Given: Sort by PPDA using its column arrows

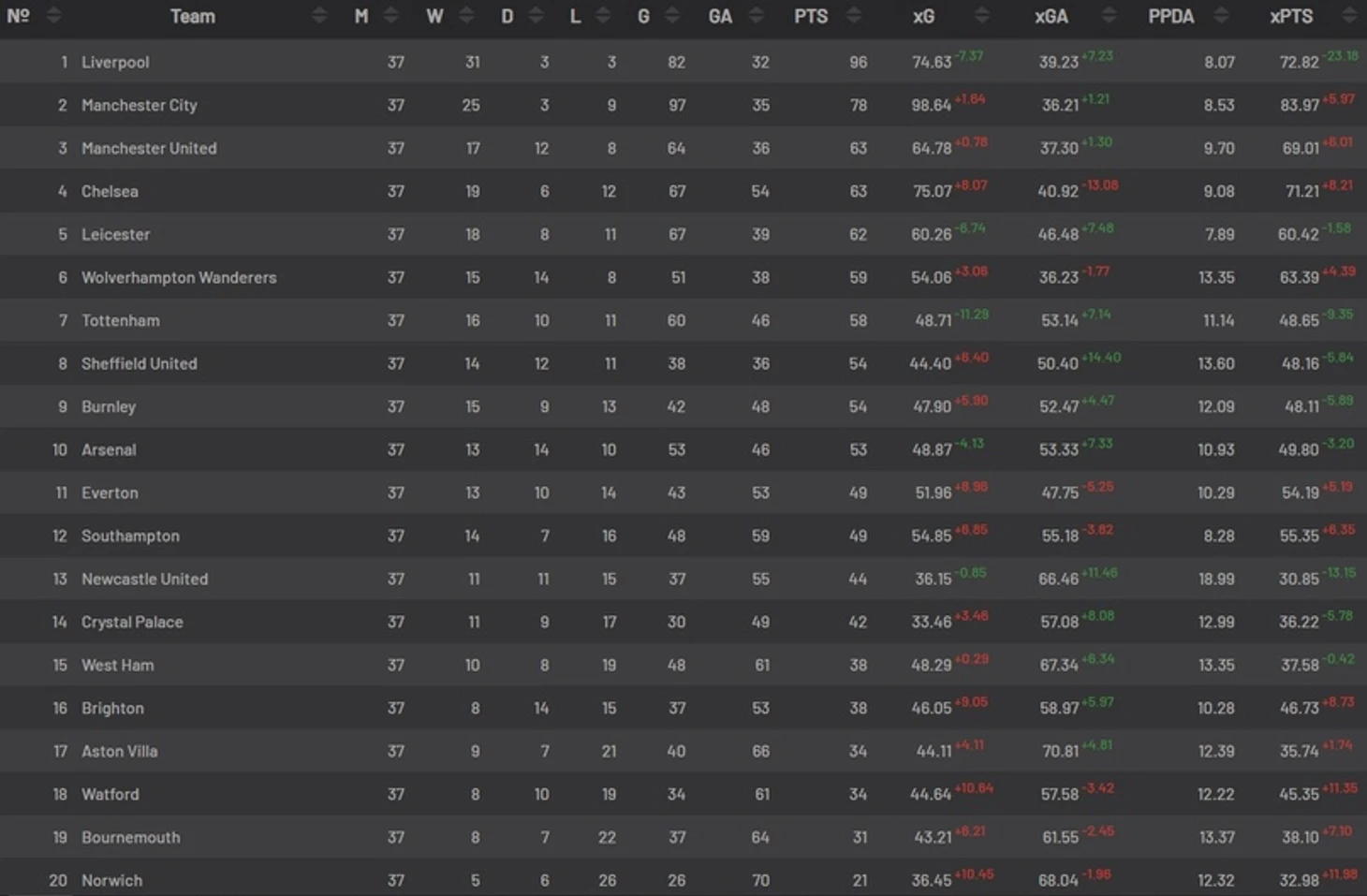Looking at the screenshot, I should 1221,16.
